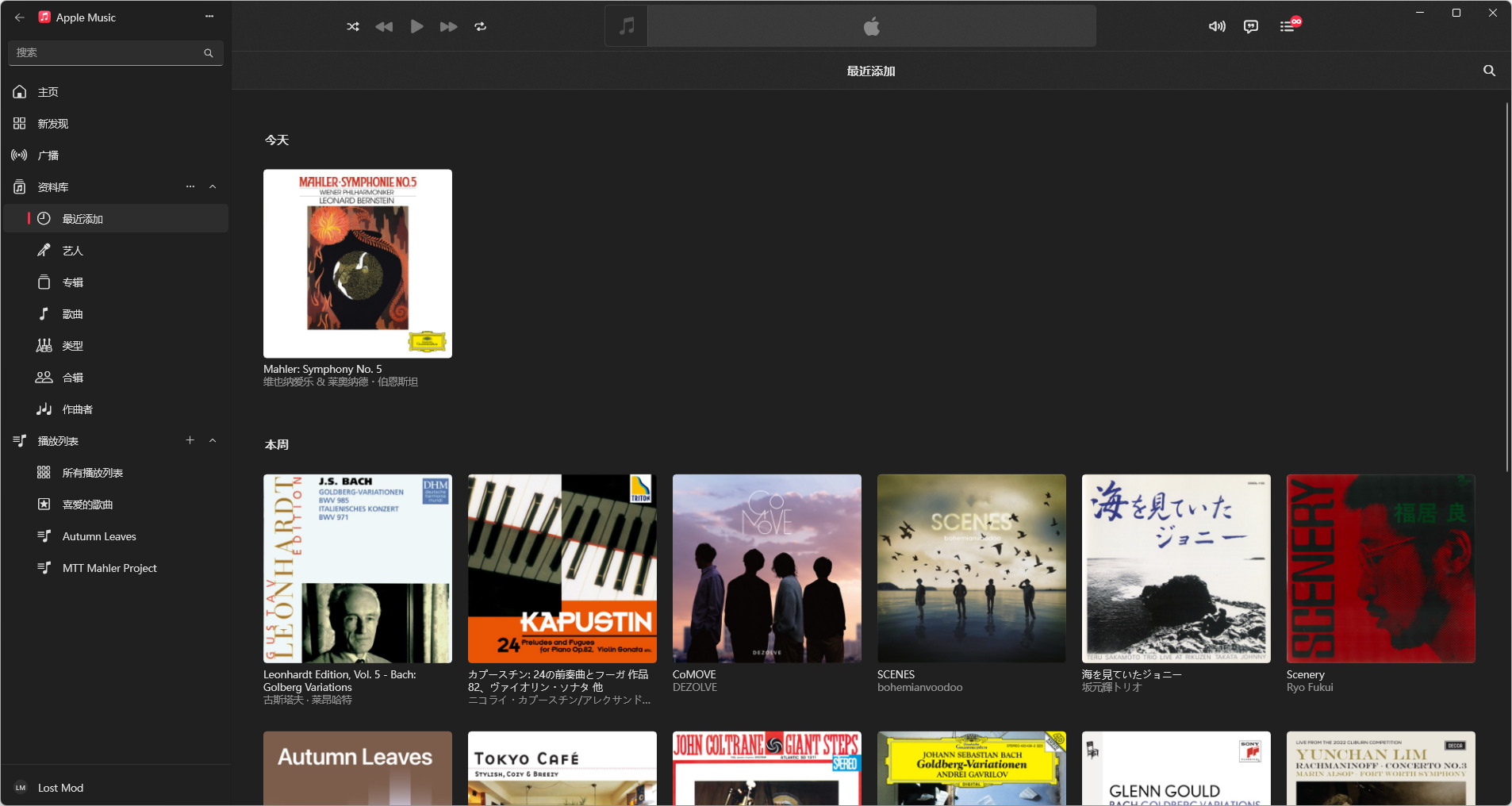Open the 广播 radio section
The width and height of the screenshot is (1512, 806).
pos(48,155)
